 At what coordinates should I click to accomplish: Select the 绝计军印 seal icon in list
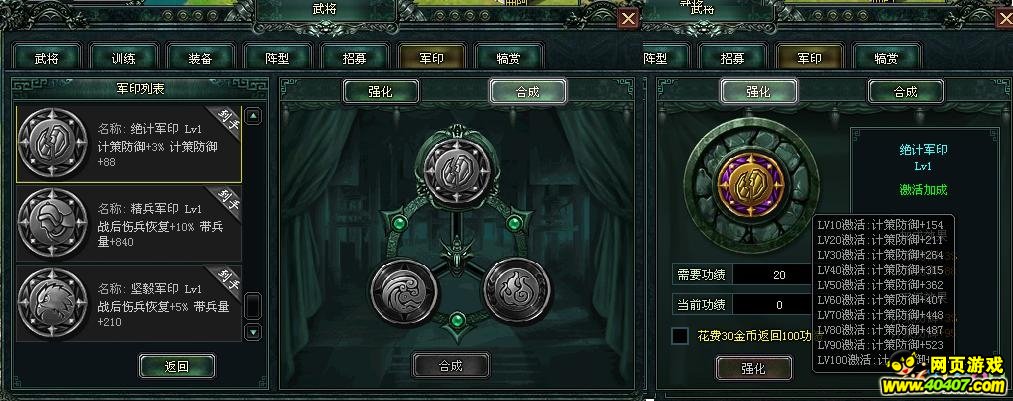[52, 143]
